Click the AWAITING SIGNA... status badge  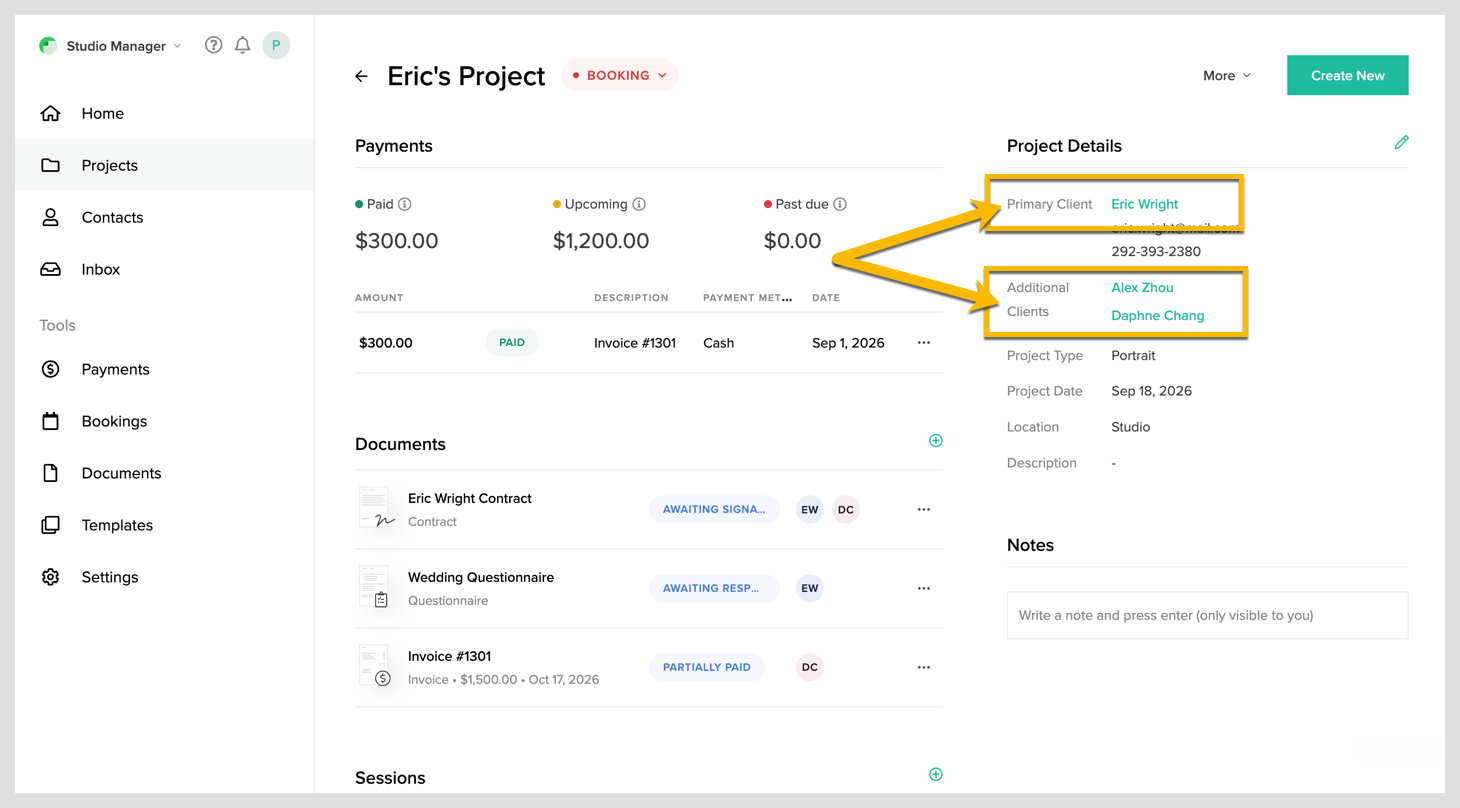click(x=714, y=509)
